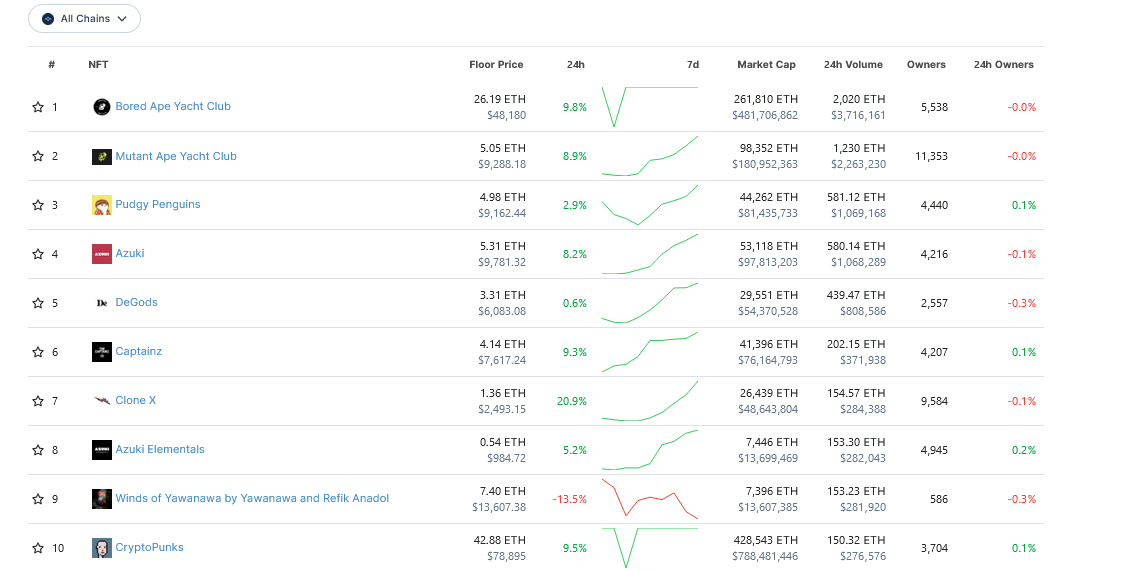Click the Mutant Ape Yacht Club icon
This screenshot has width=1132, height=571.
click(102, 156)
